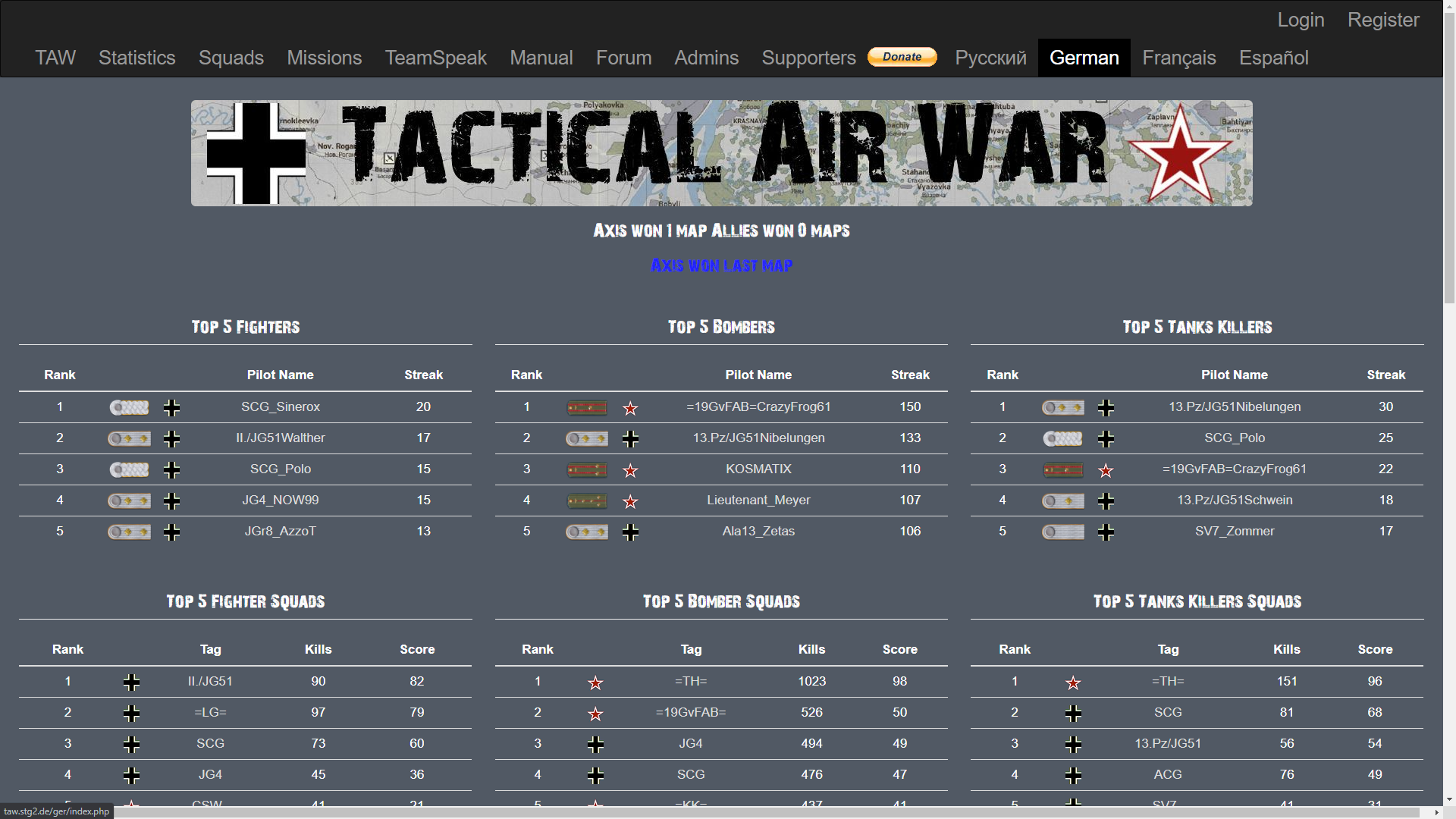Click the Balkenkreuz icon beside II./JG51Walther
This screenshot has width=1456, height=819.
click(172, 439)
